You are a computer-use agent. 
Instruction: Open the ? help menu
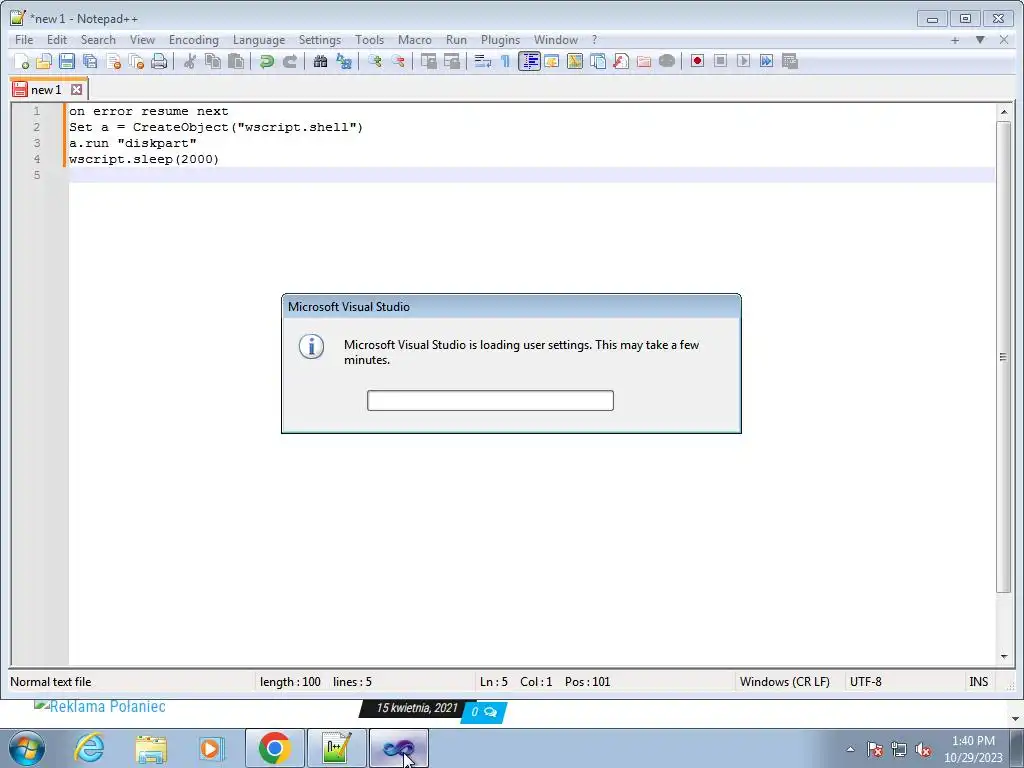tap(594, 40)
